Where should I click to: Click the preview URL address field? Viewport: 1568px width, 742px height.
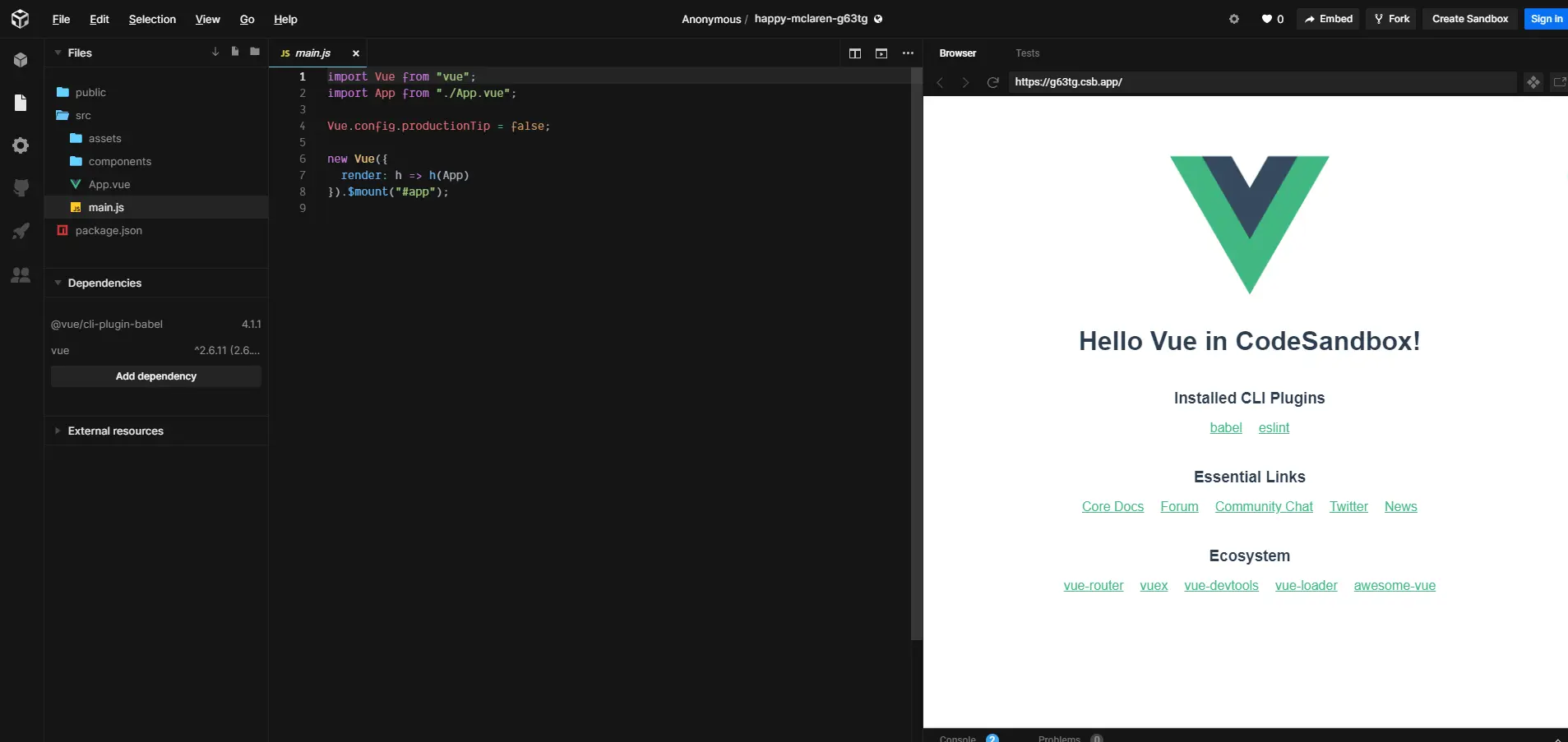pos(1263,82)
